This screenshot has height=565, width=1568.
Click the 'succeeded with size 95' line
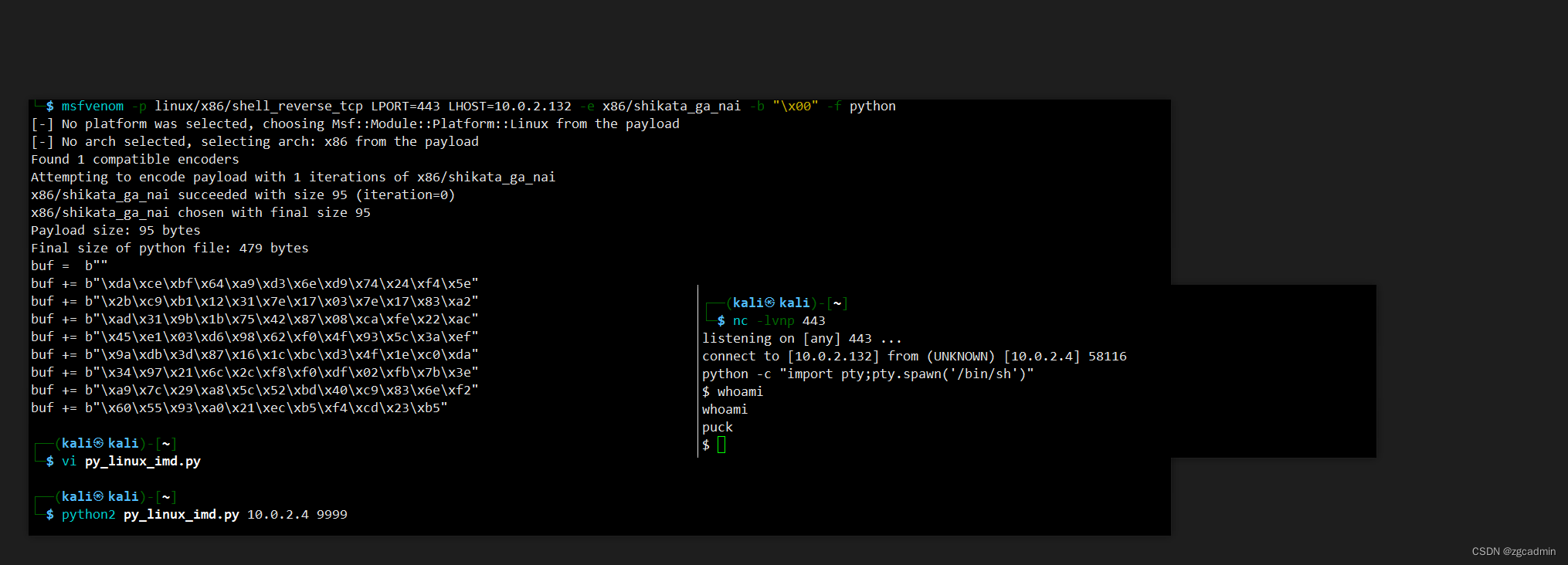click(x=243, y=195)
